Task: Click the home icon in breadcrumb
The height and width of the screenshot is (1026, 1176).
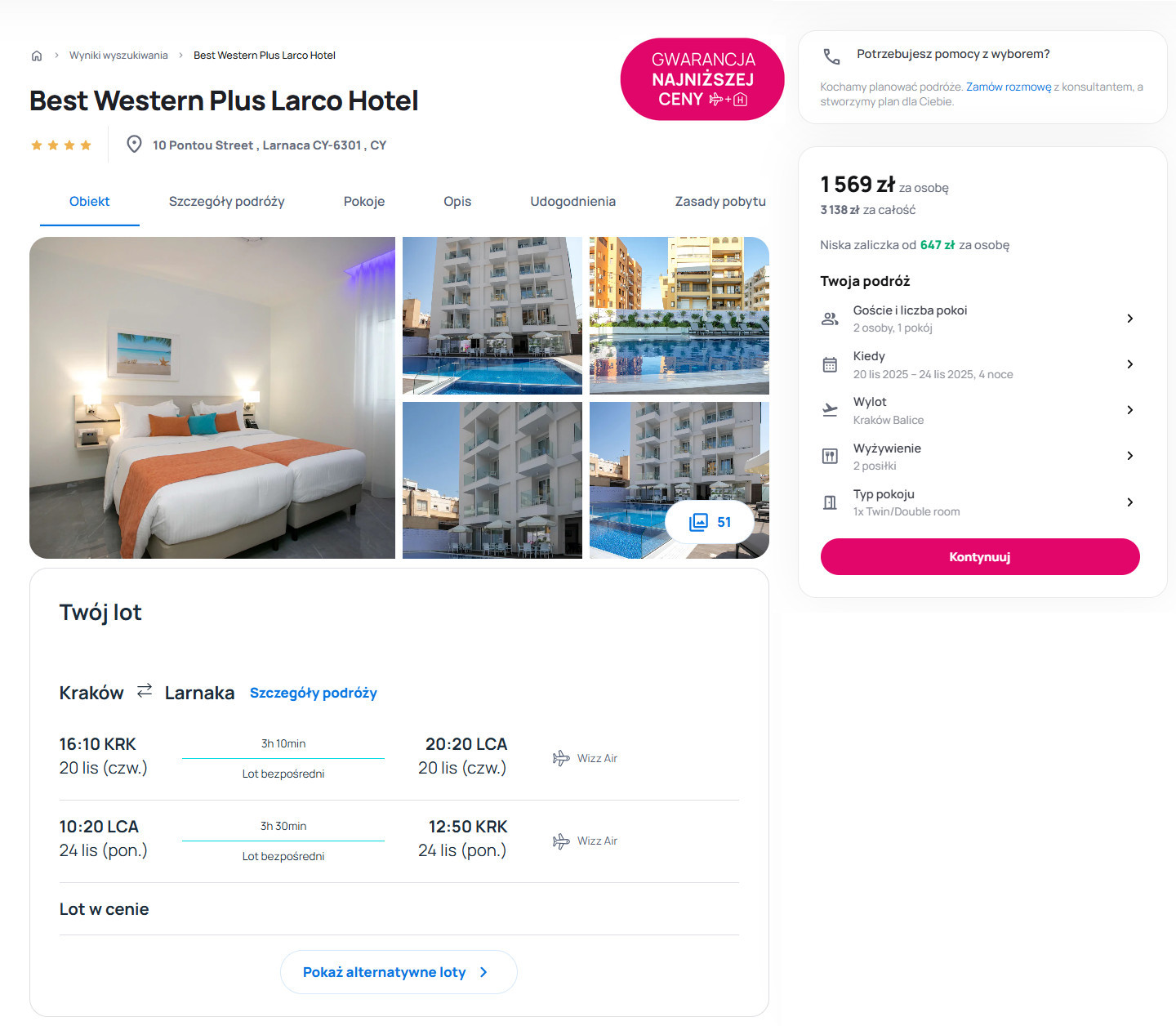Action: (x=37, y=56)
